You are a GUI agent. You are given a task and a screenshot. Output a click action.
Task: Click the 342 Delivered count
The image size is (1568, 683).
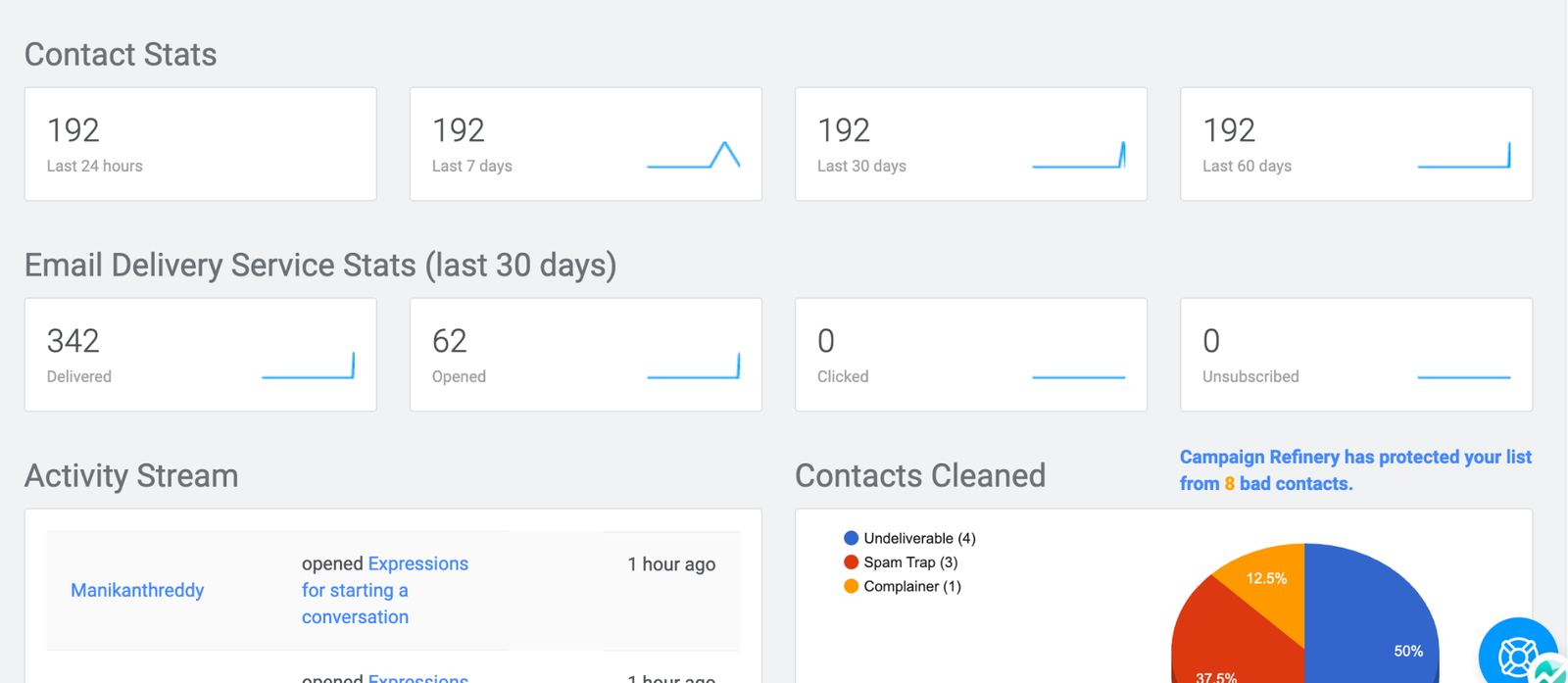(x=73, y=341)
